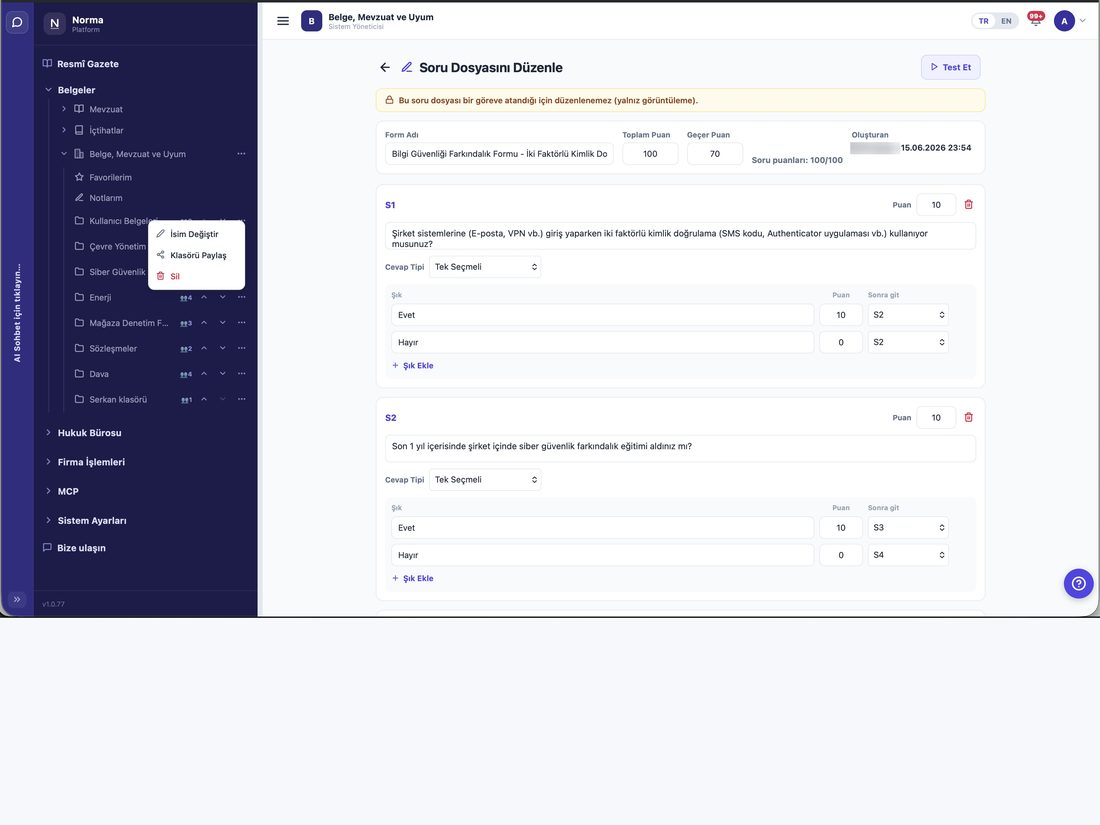1100x825 pixels.
Task: Click the Test Et button
Action: pos(951,67)
